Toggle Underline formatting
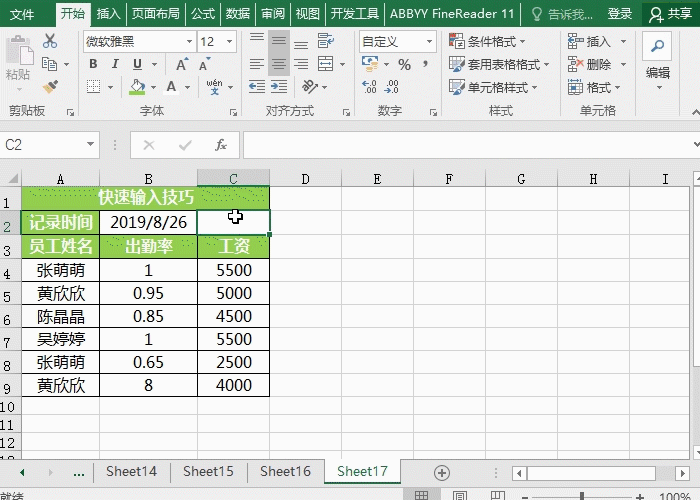The width and height of the screenshot is (700, 500). pos(137,64)
